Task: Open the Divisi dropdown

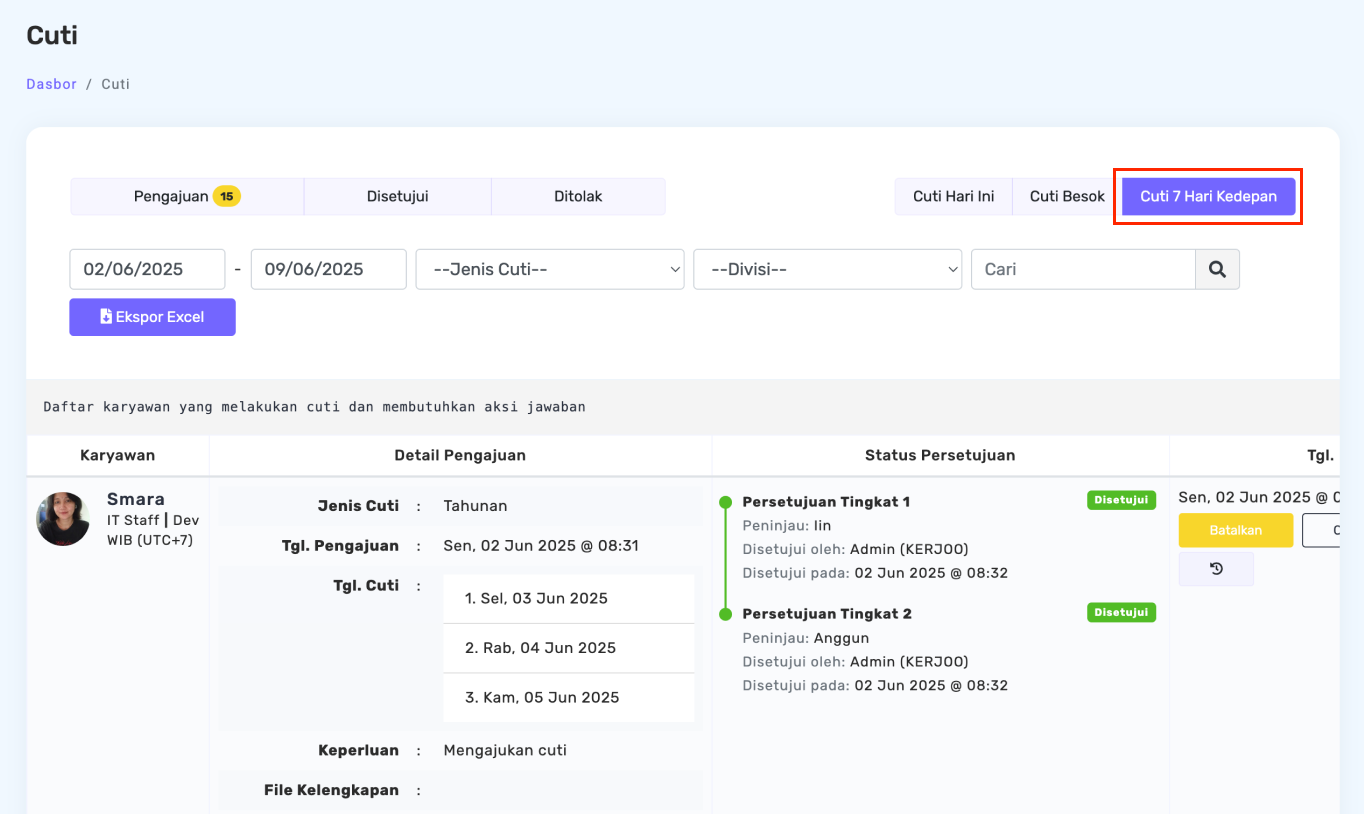Action: click(827, 269)
